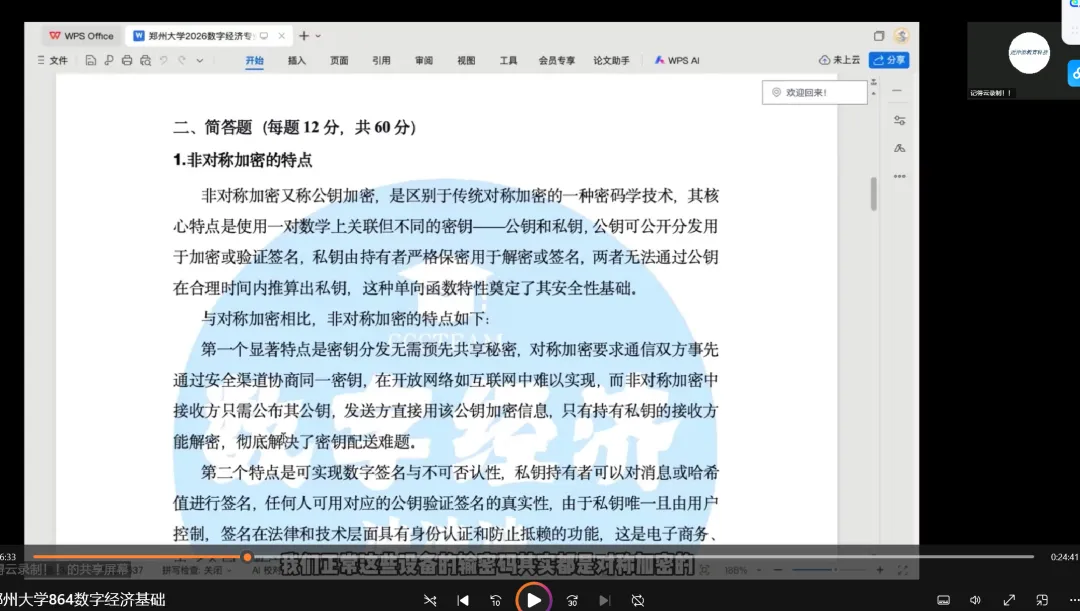Image resolution: width=1080 pixels, height=611 pixels.
Task: Switch to the 插入 ribbon tab
Action: pos(297,61)
